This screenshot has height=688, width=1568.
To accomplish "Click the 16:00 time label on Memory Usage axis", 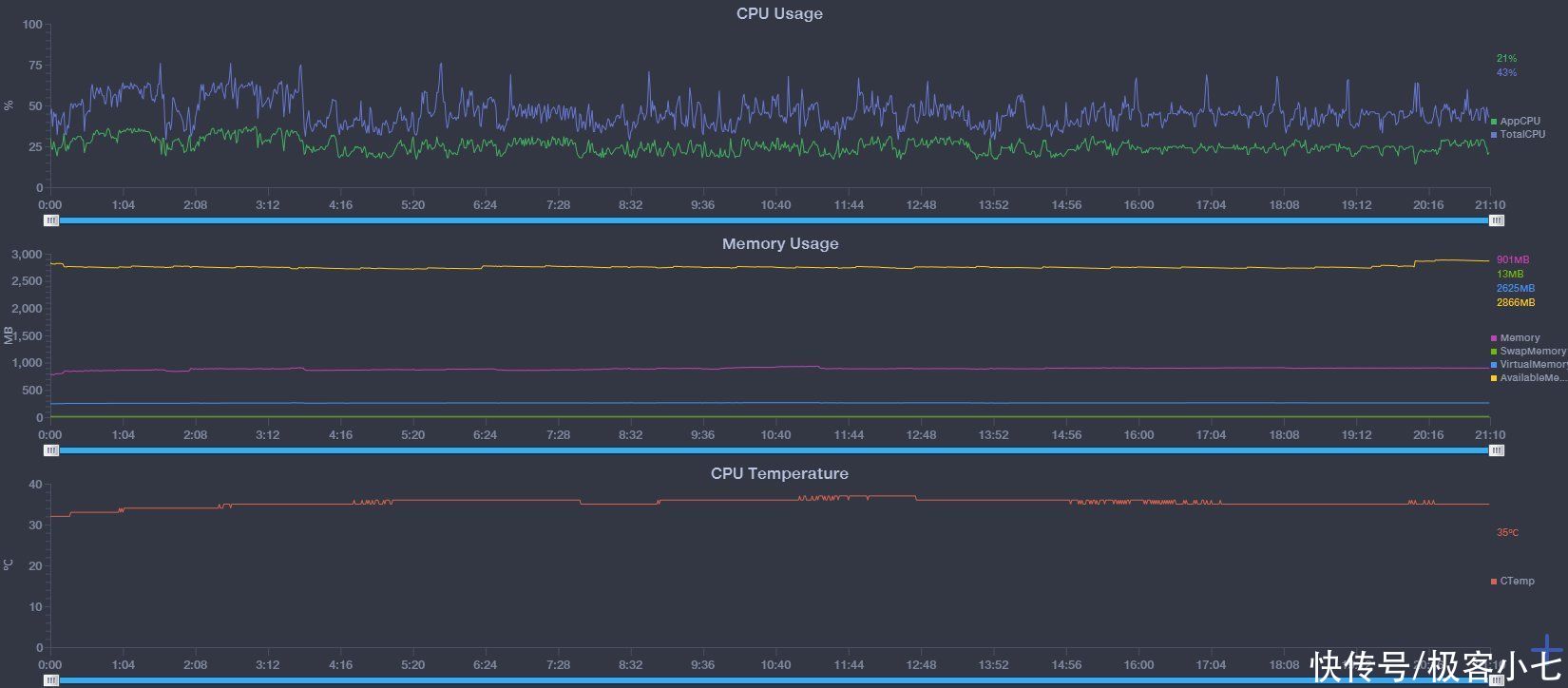I will (1138, 435).
